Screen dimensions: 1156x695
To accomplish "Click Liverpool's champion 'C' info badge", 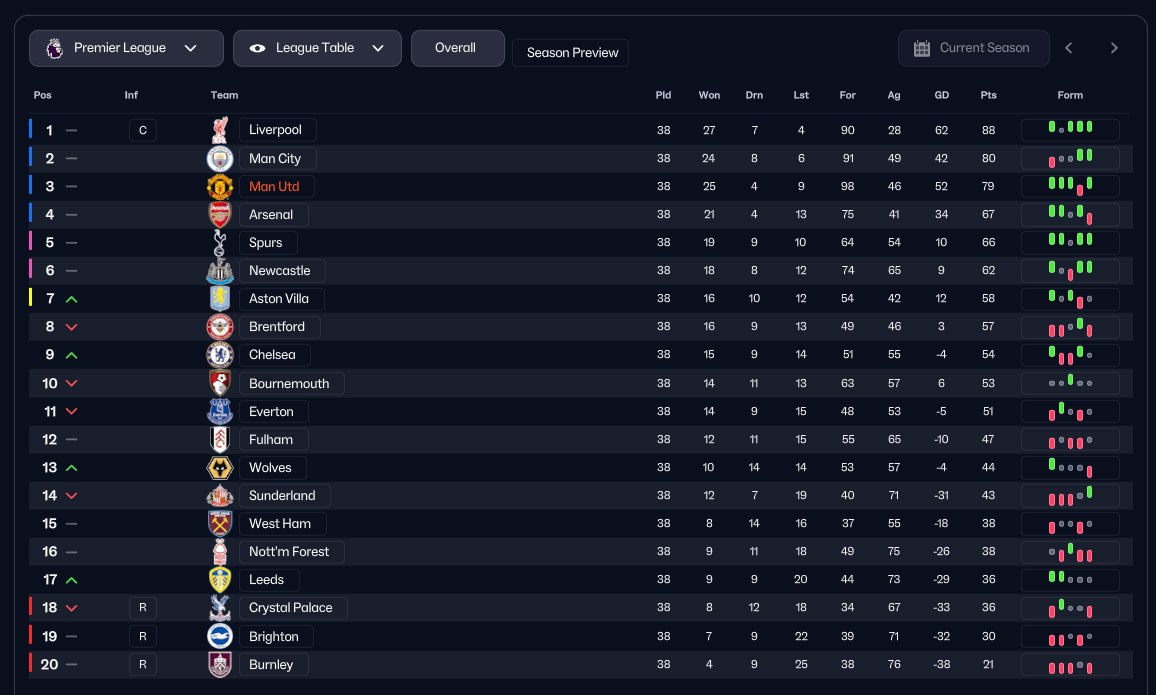I will click(x=142, y=130).
